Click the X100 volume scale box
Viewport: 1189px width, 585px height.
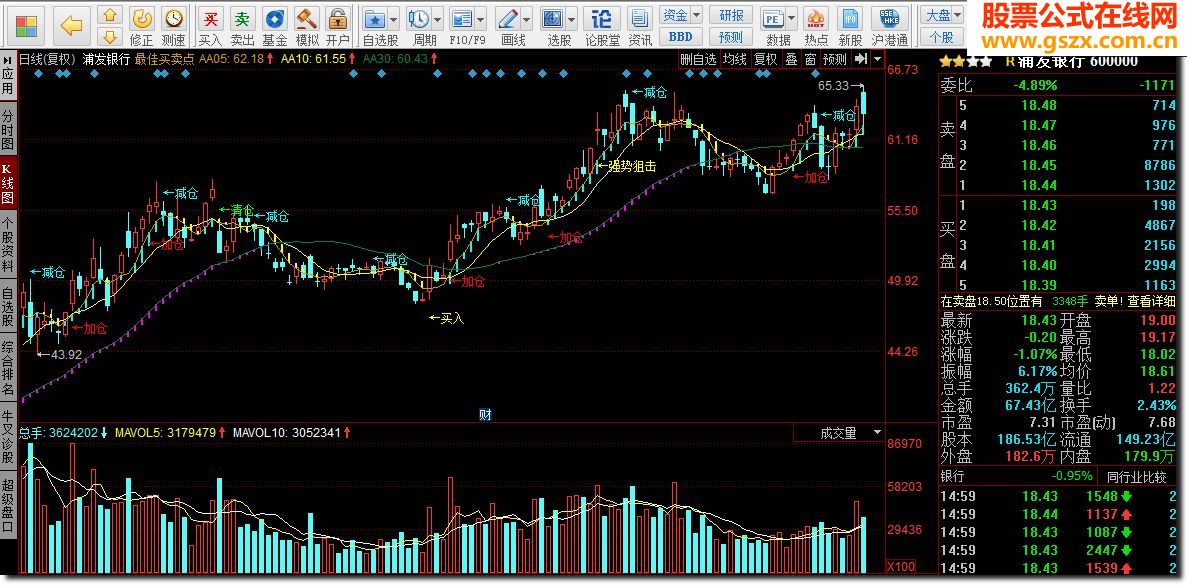click(x=902, y=566)
